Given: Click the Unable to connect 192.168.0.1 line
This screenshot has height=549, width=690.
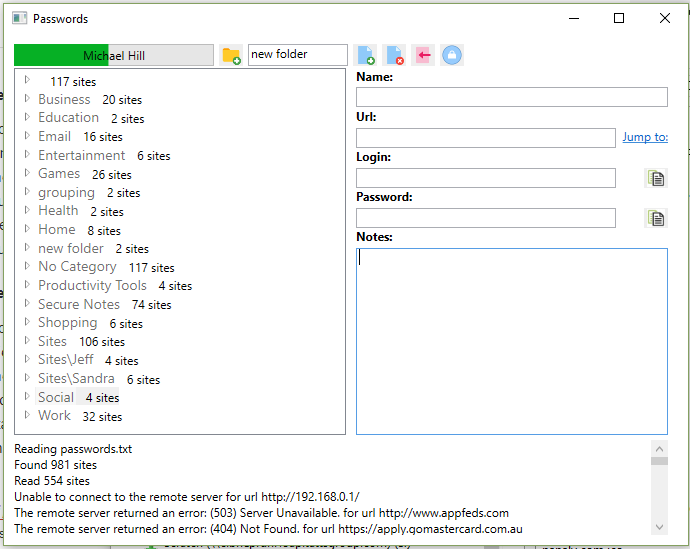Looking at the screenshot, I should pos(187,497).
